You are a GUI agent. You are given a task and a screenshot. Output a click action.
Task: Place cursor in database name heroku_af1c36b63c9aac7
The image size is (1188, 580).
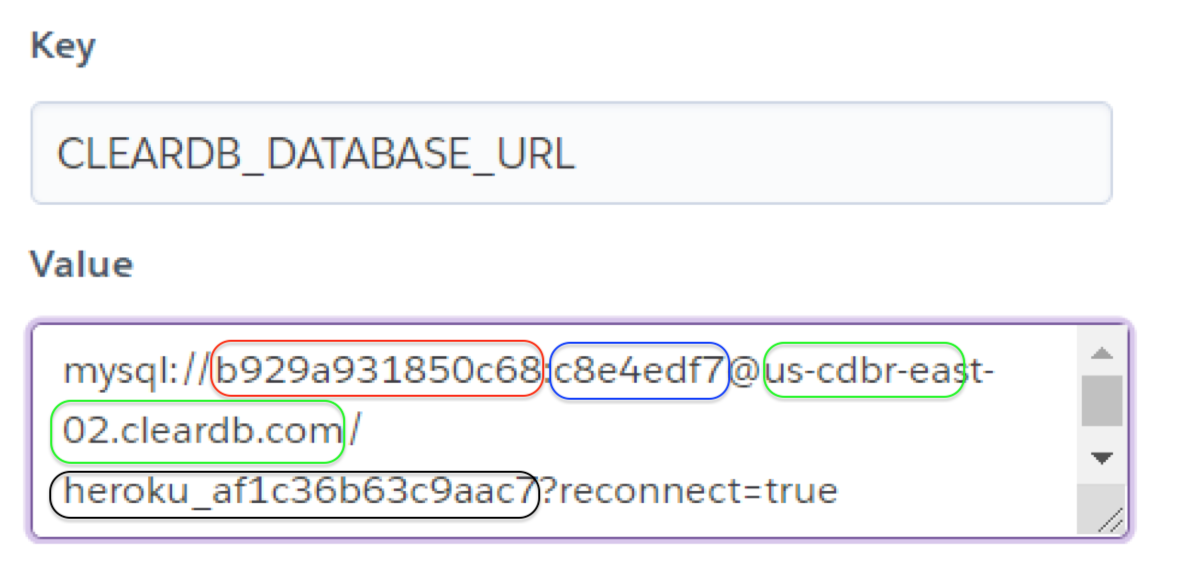294,492
